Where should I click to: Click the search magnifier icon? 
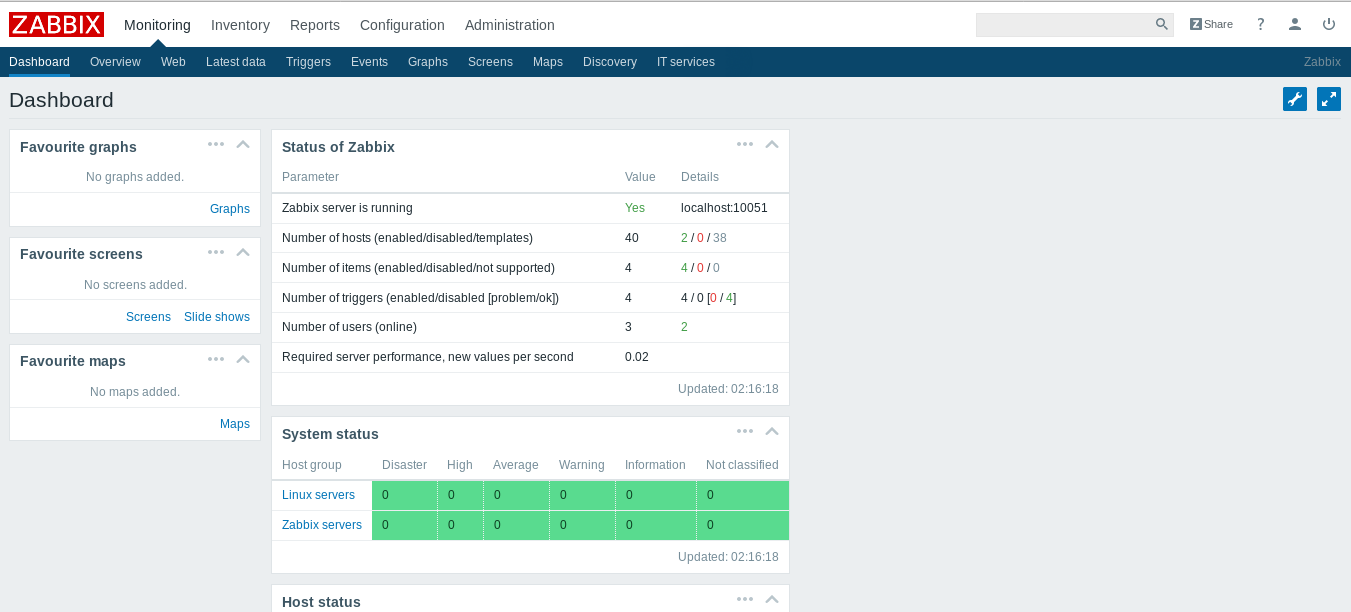(1161, 24)
